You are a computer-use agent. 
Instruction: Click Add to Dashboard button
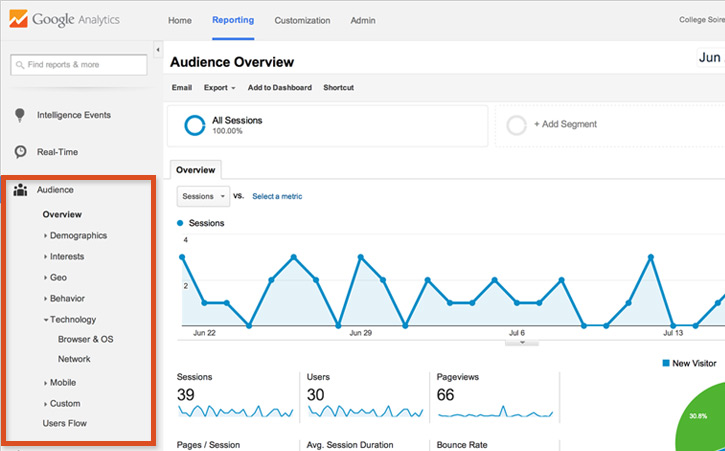(279, 88)
